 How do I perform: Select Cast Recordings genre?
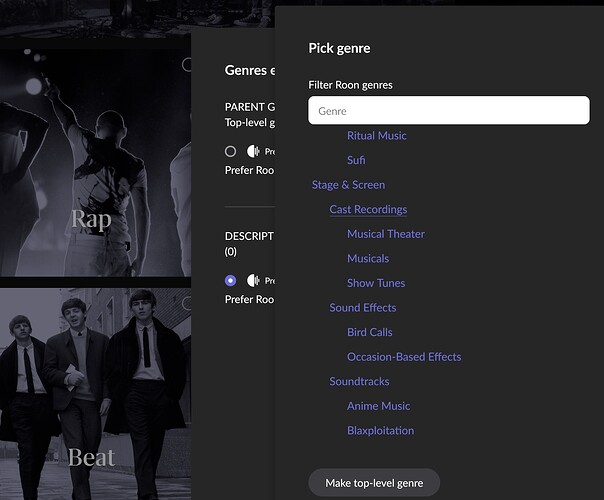click(368, 210)
